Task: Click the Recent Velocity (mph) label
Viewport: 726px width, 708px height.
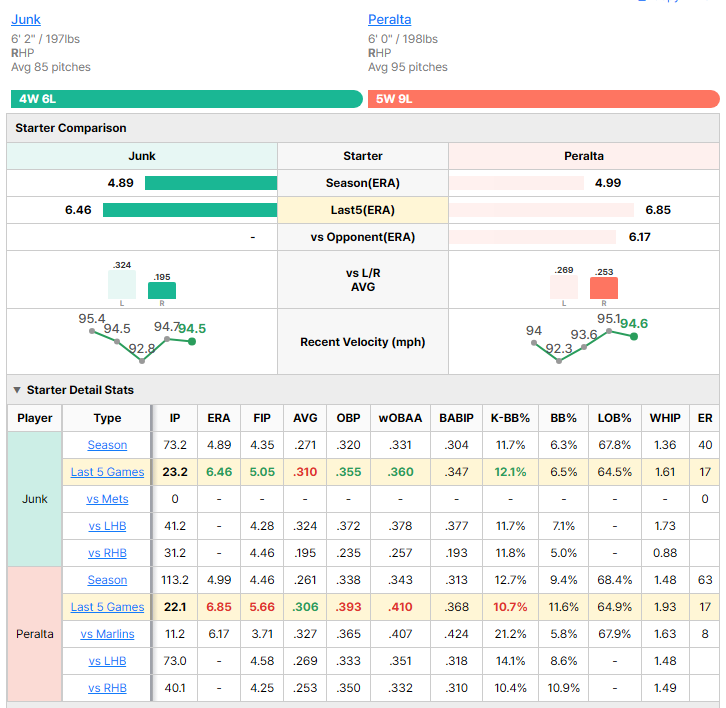Action: (363, 342)
